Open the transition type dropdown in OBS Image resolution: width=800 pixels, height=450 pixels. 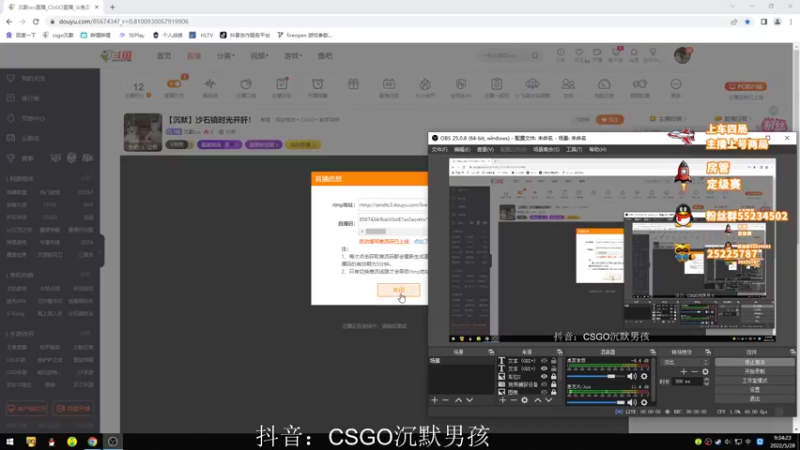coord(686,362)
